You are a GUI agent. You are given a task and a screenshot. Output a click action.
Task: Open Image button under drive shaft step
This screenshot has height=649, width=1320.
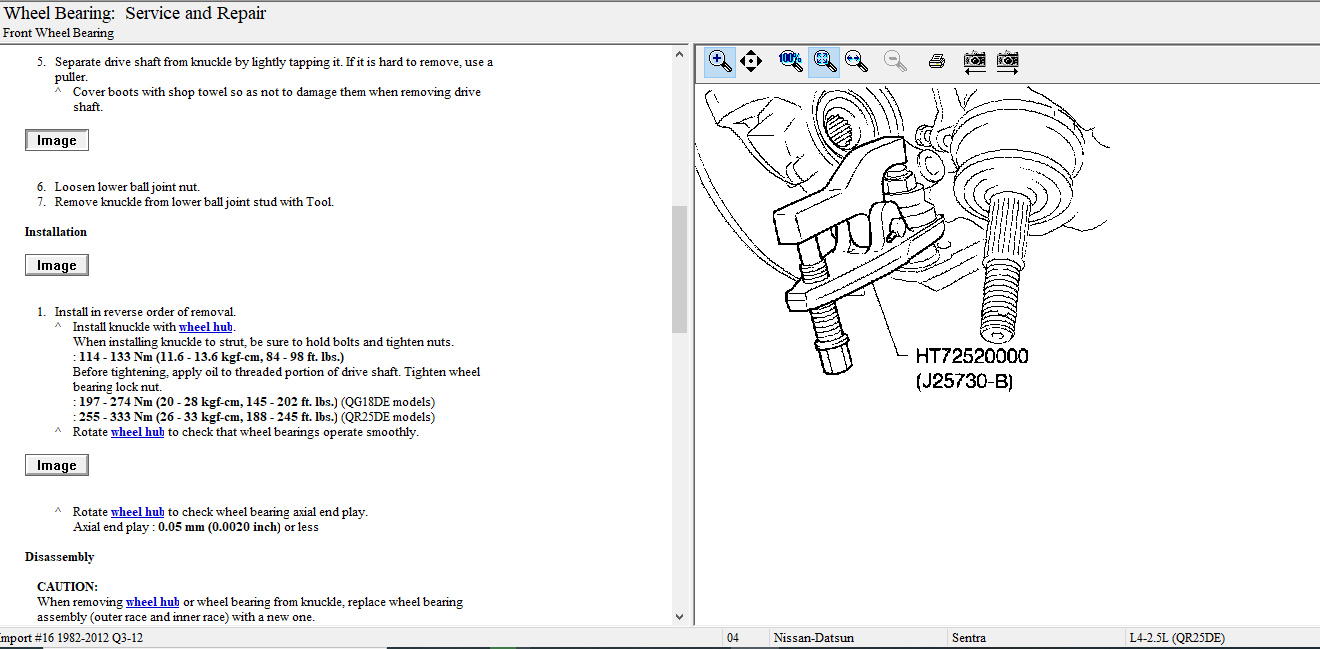(57, 141)
